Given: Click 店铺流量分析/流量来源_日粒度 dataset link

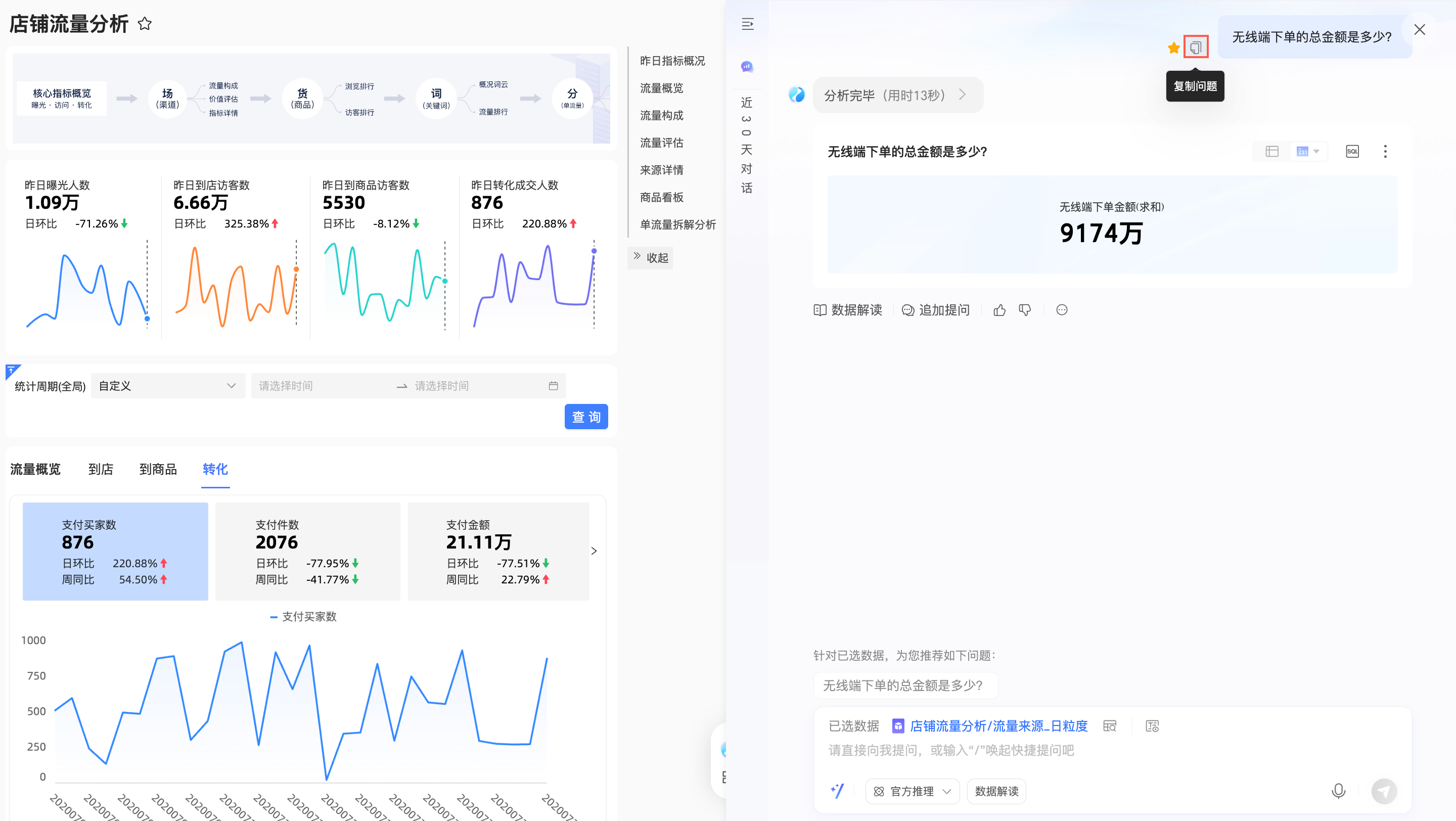Looking at the screenshot, I should click(x=998, y=726).
